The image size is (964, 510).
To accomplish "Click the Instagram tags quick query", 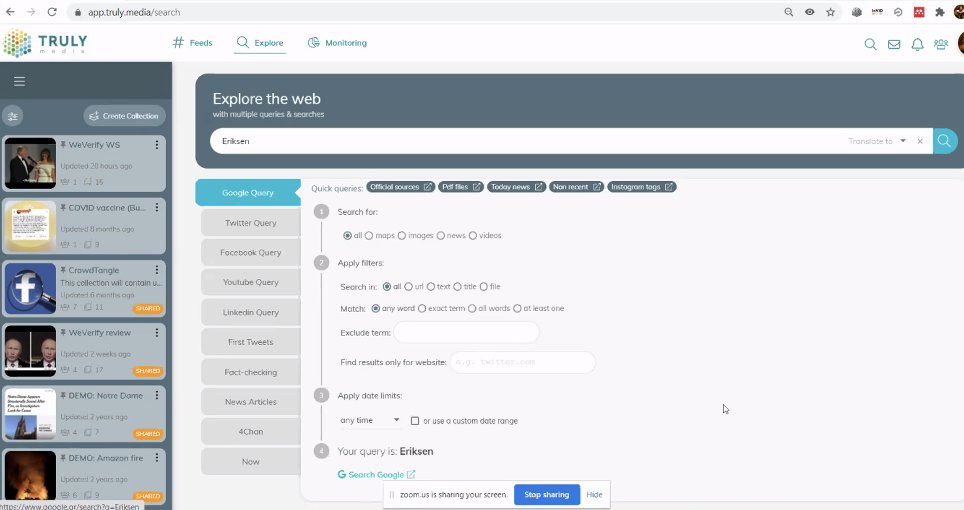I will tap(642, 187).
